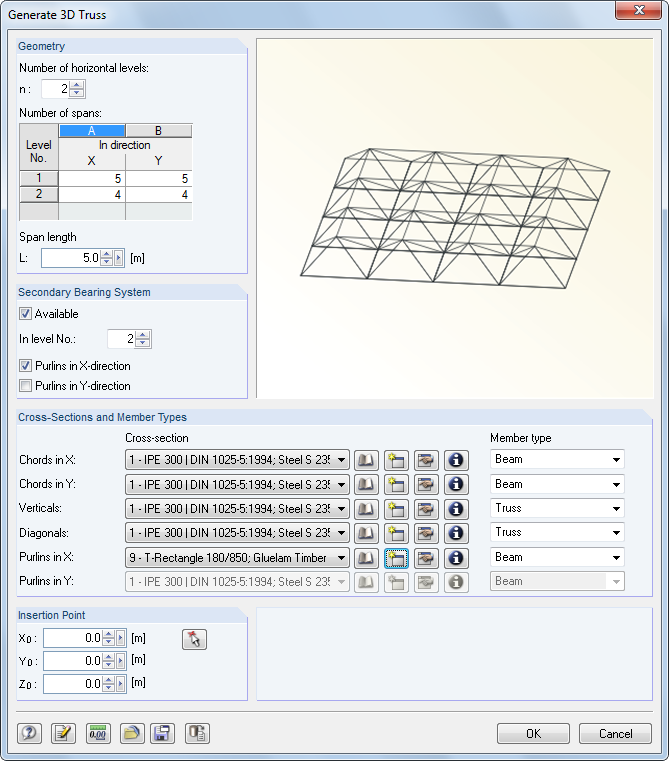Screen dimensions: 669x761
Task: Show cross-section info for Chords in X
Action: click(x=456, y=460)
